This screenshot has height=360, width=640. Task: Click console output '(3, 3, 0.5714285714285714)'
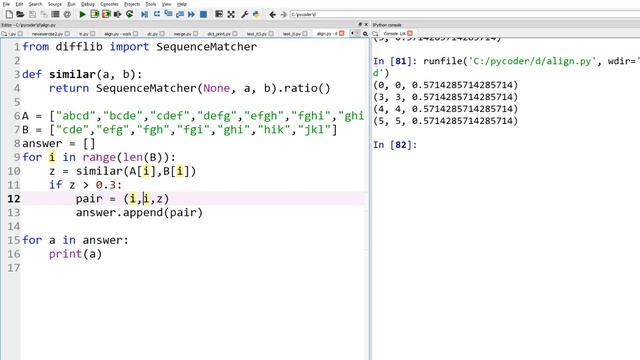(x=445, y=97)
